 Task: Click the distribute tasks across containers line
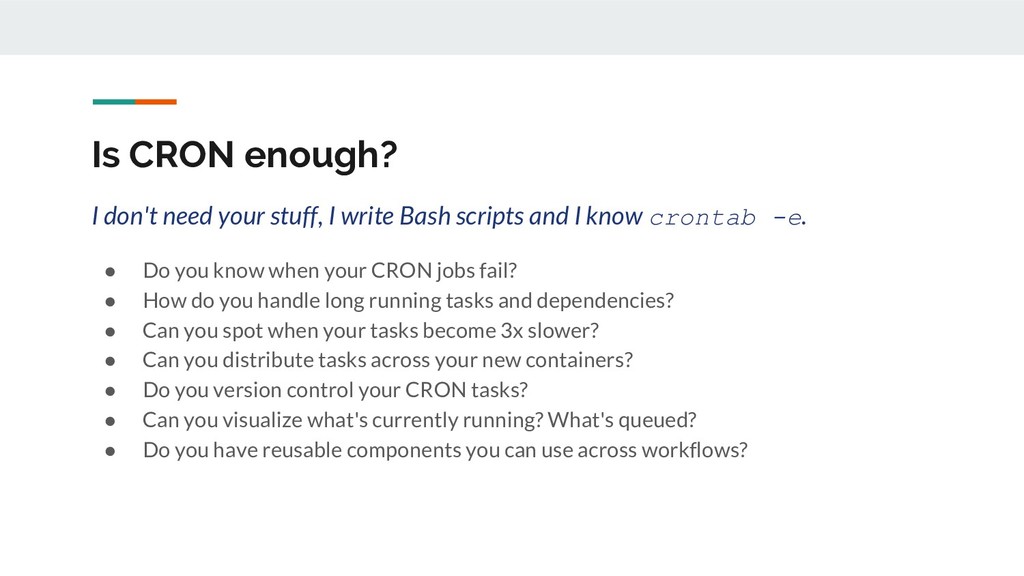(387, 360)
